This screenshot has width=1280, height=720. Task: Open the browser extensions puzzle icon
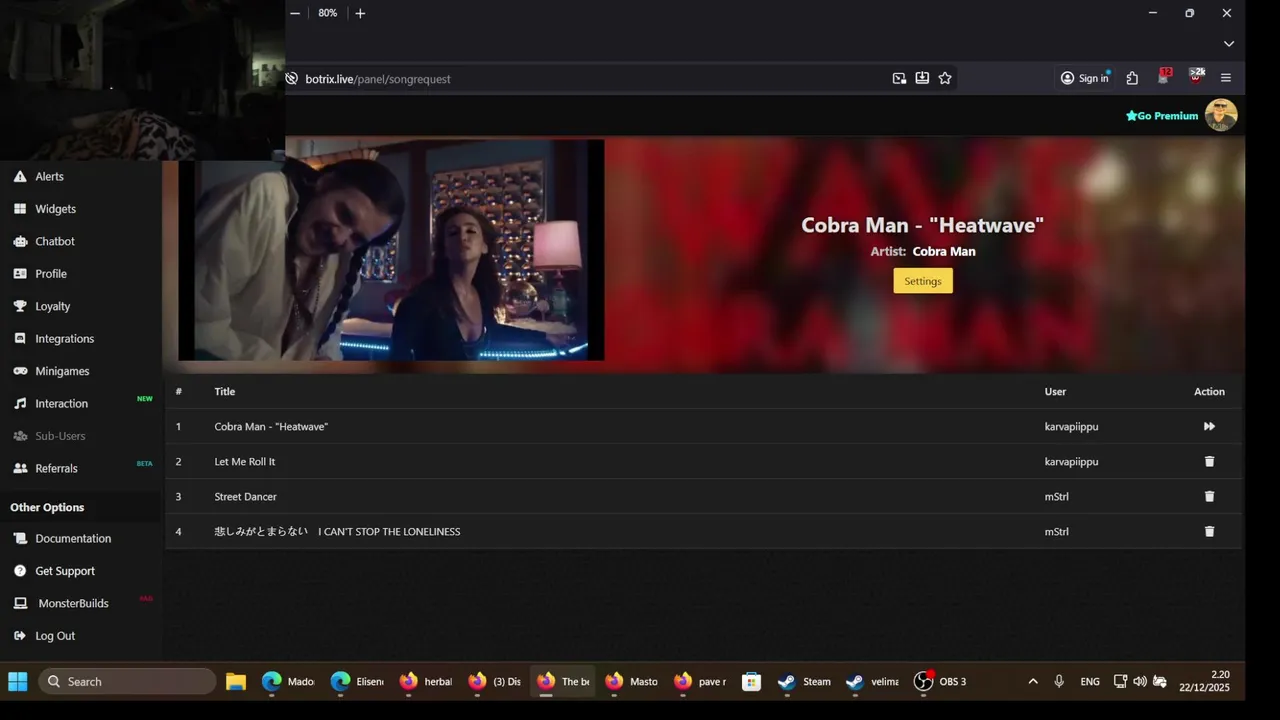coord(1132,78)
